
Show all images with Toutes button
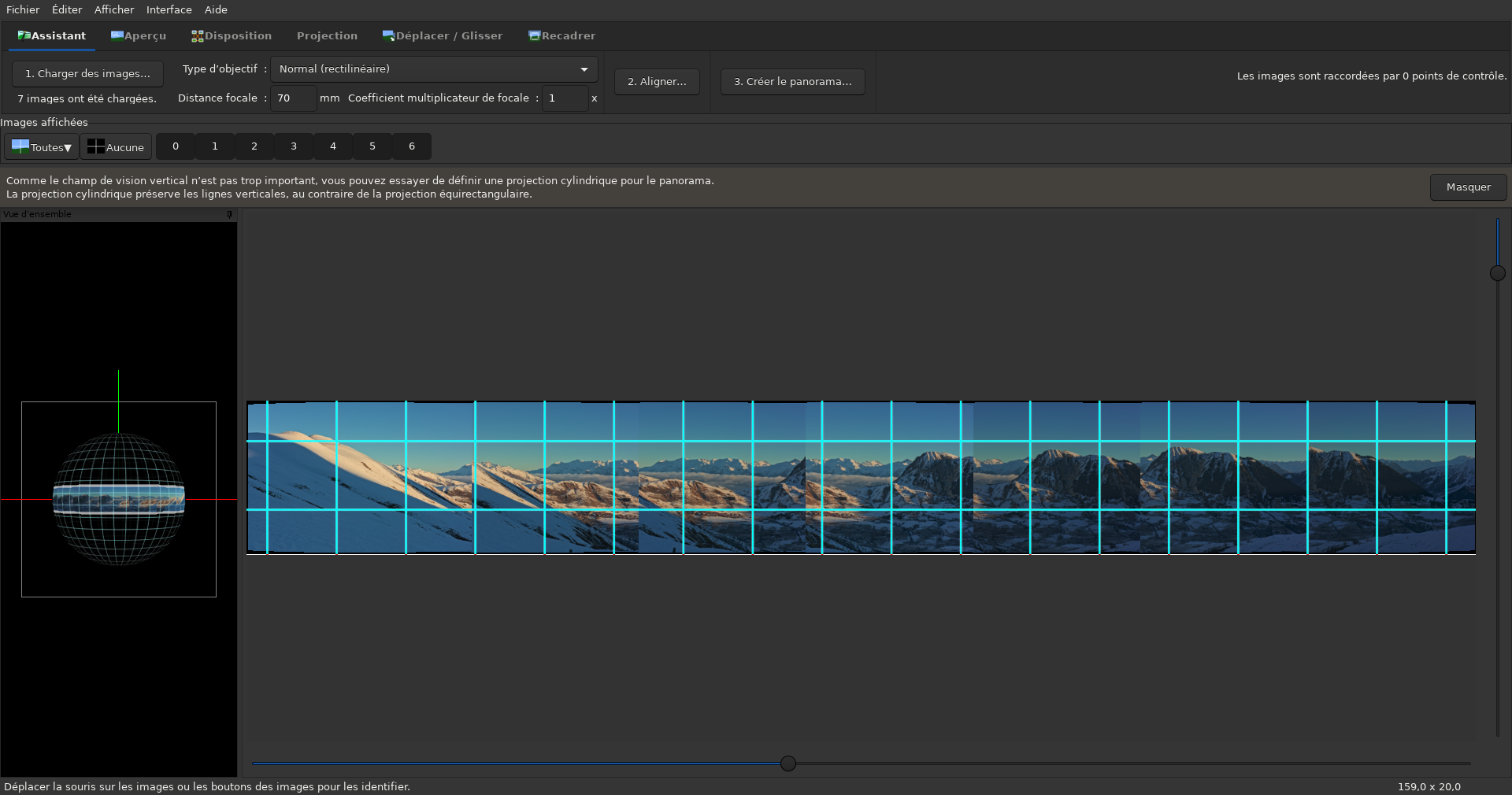[x=42, y=147]
